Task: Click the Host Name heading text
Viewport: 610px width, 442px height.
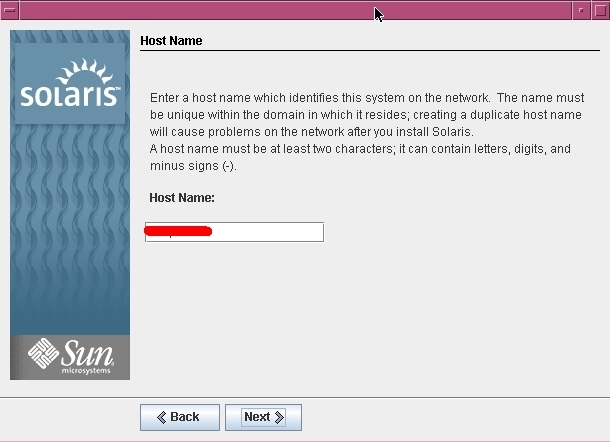Action: pos(171,40)
